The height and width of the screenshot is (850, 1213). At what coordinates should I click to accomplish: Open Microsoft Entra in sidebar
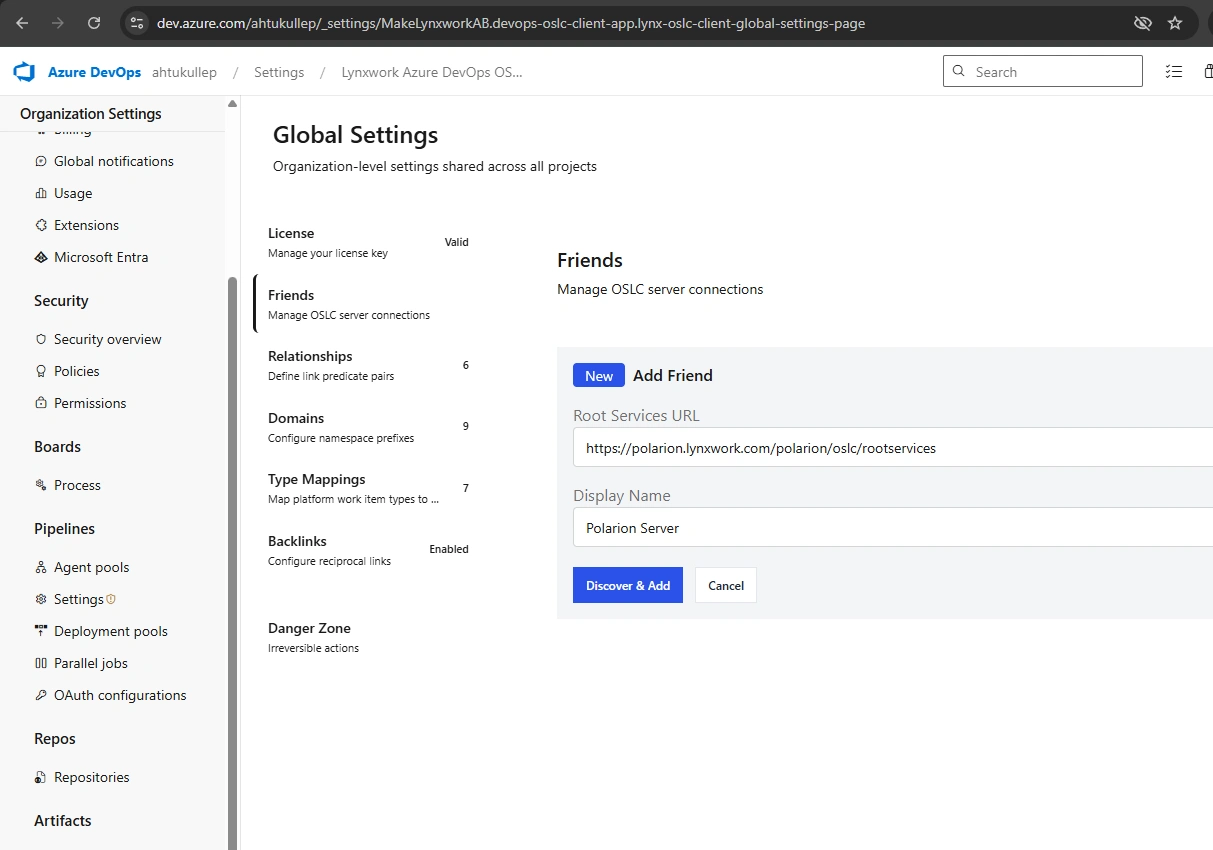click(x=101, y=257)
